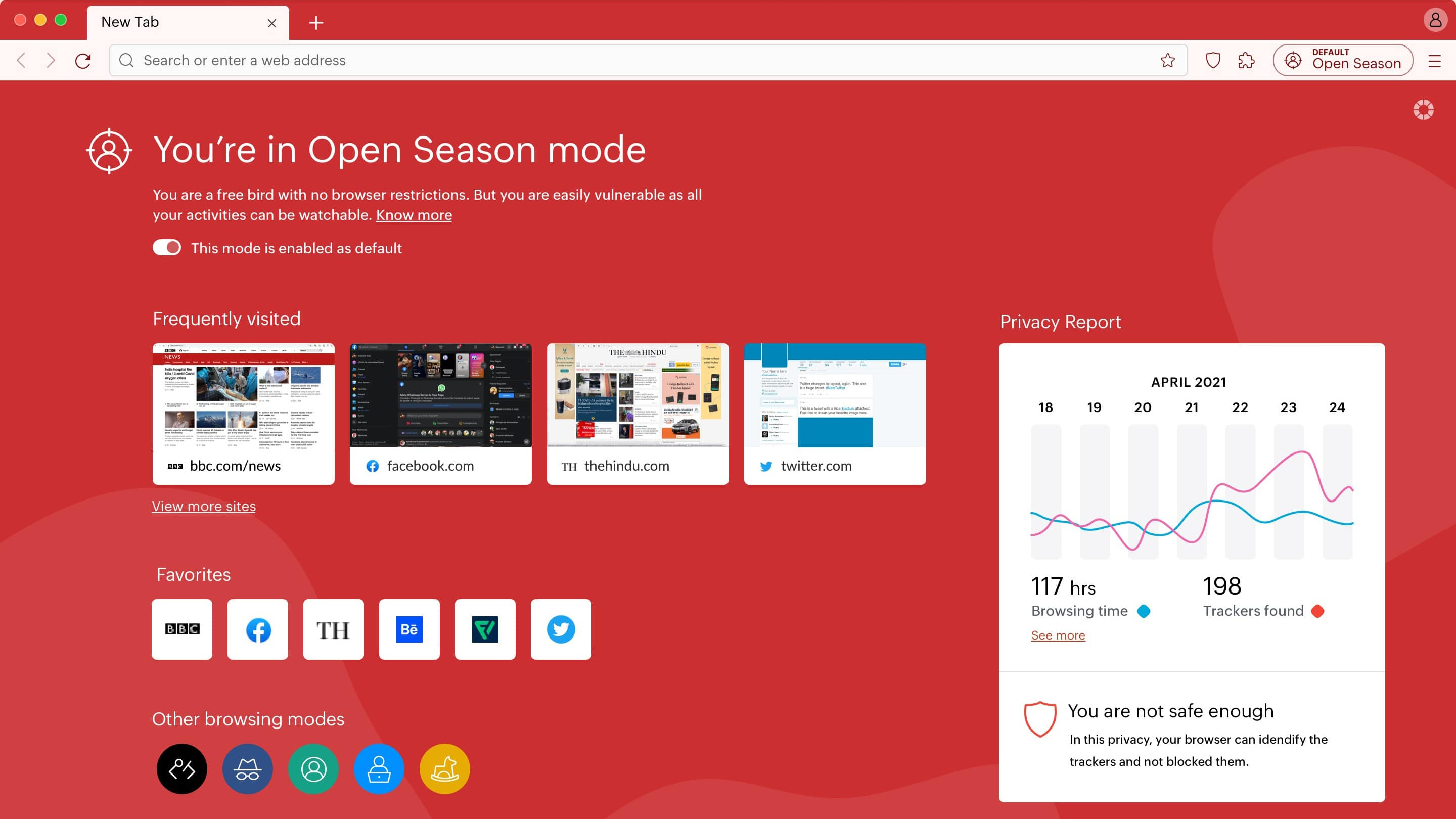The width and height of the screenshot is (1456, 819).
Task: Click the facebook.com Favorites icon
Action: (257, 629)
